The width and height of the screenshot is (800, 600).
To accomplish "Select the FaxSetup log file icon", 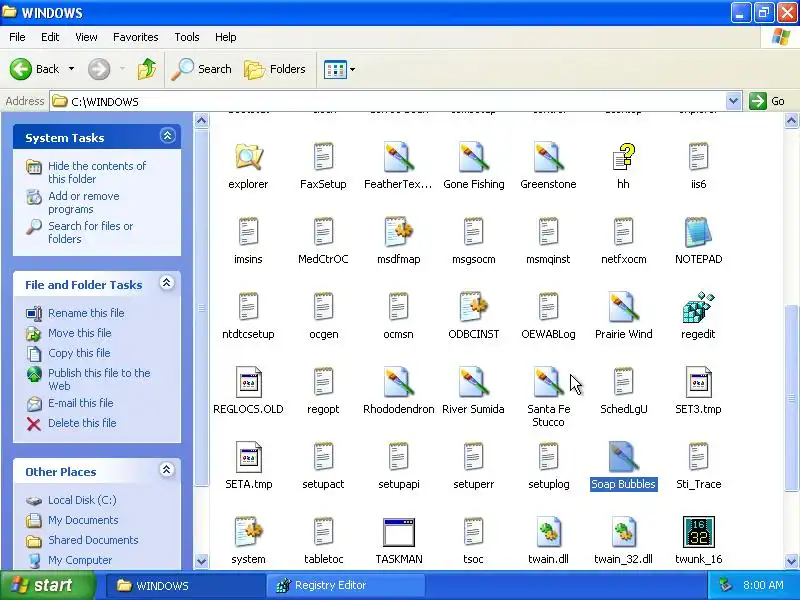I will coord(323,157).
